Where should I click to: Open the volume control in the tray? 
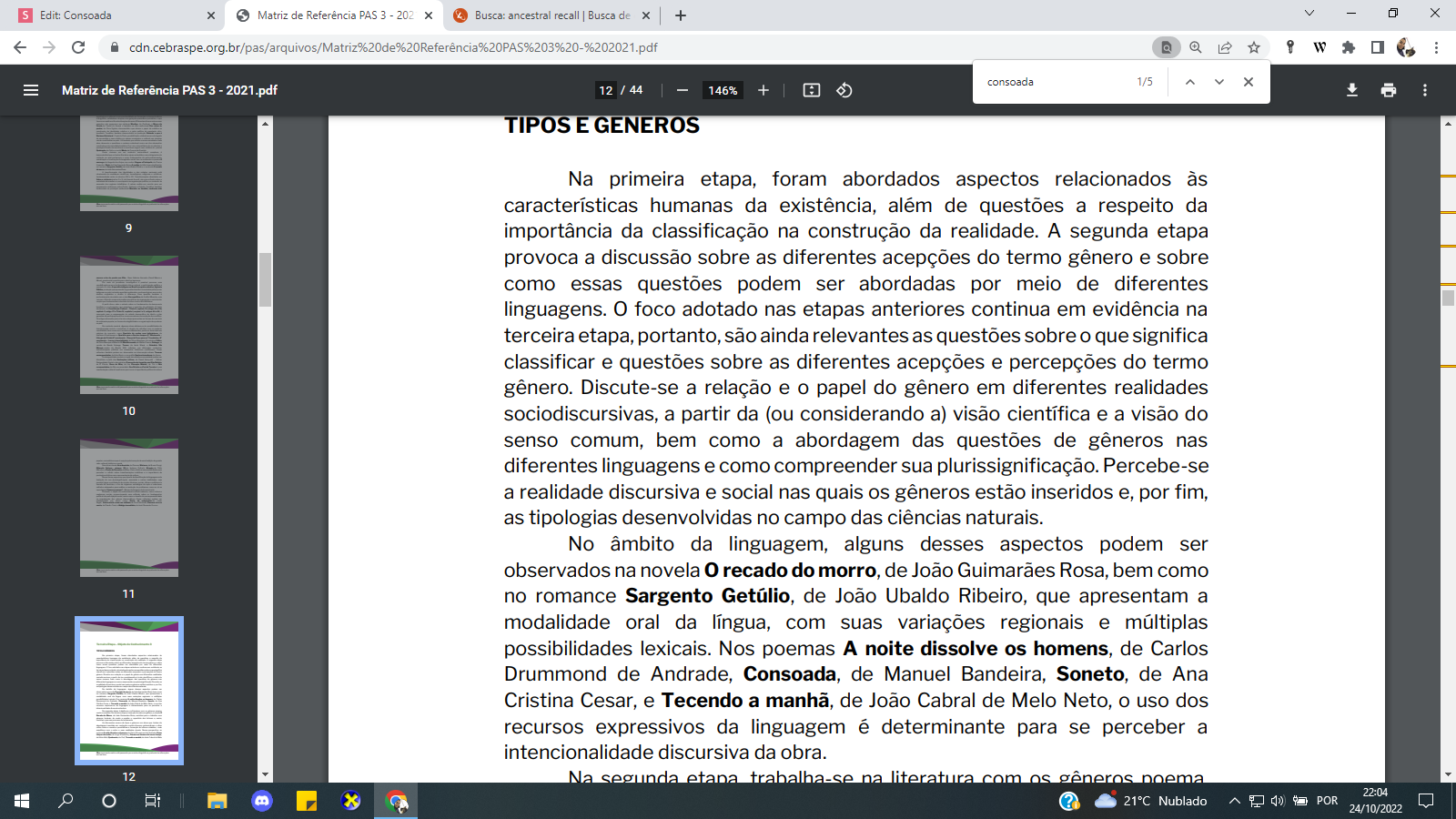click(x=1278, y=801)
